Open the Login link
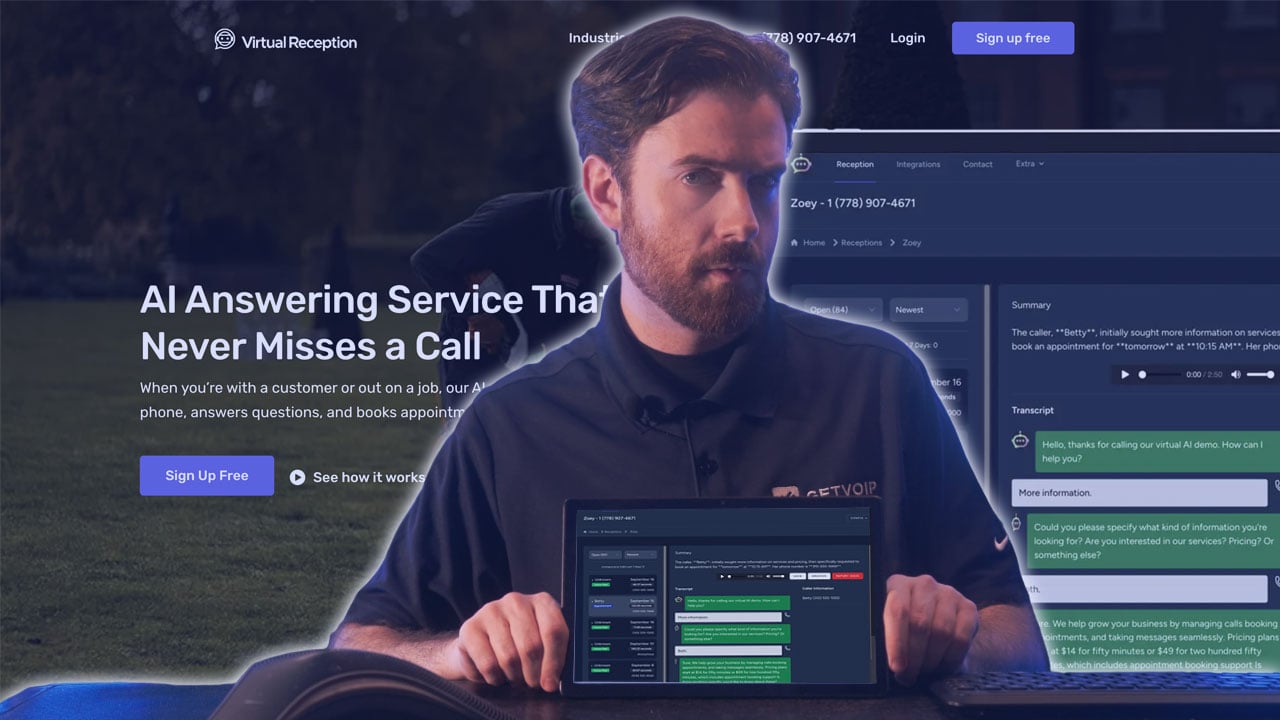1280x720 pixels. (907, 38)
